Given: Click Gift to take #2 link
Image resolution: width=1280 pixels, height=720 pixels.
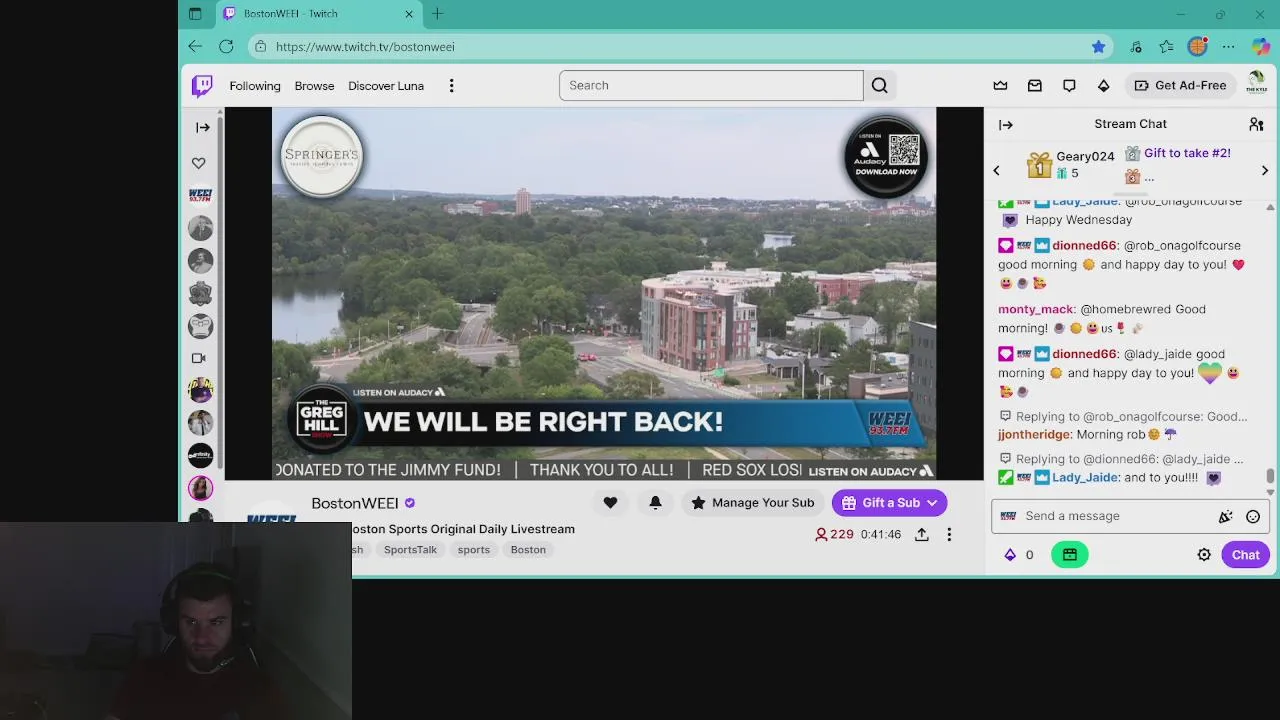Looking at the screenshot, I should tap(1187, 153).
